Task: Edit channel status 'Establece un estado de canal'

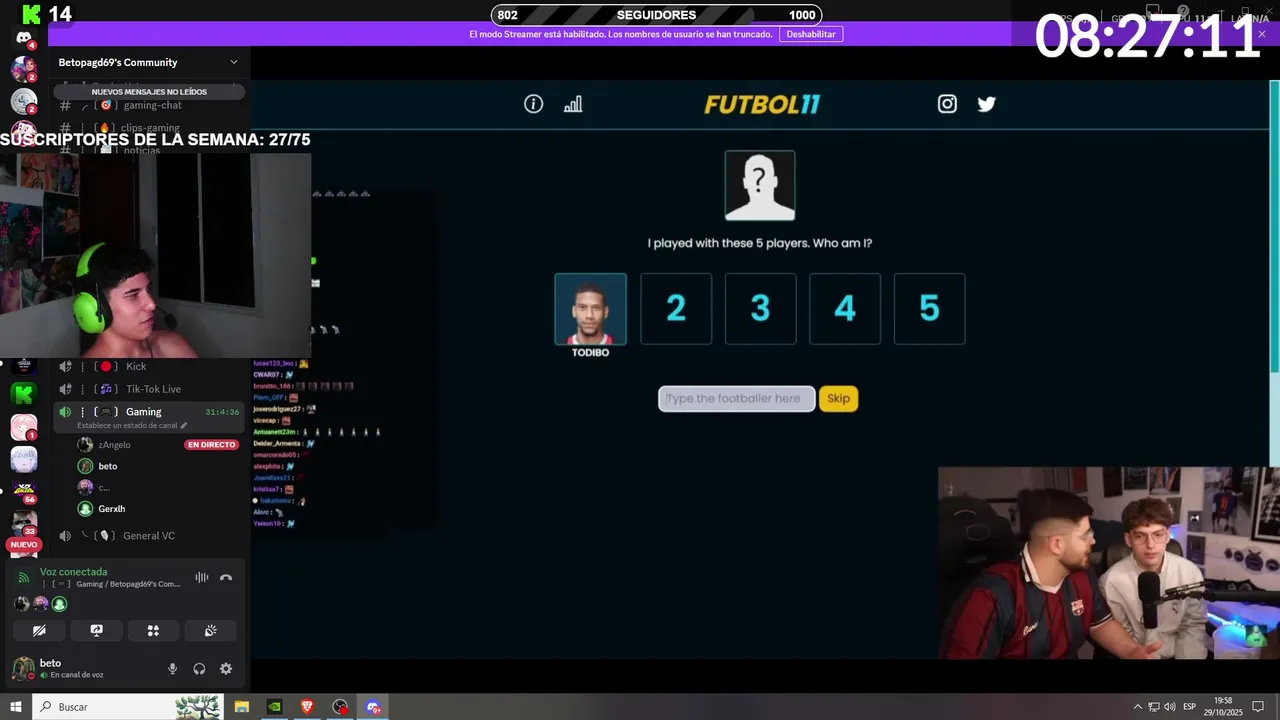Action: click(132, 426)
